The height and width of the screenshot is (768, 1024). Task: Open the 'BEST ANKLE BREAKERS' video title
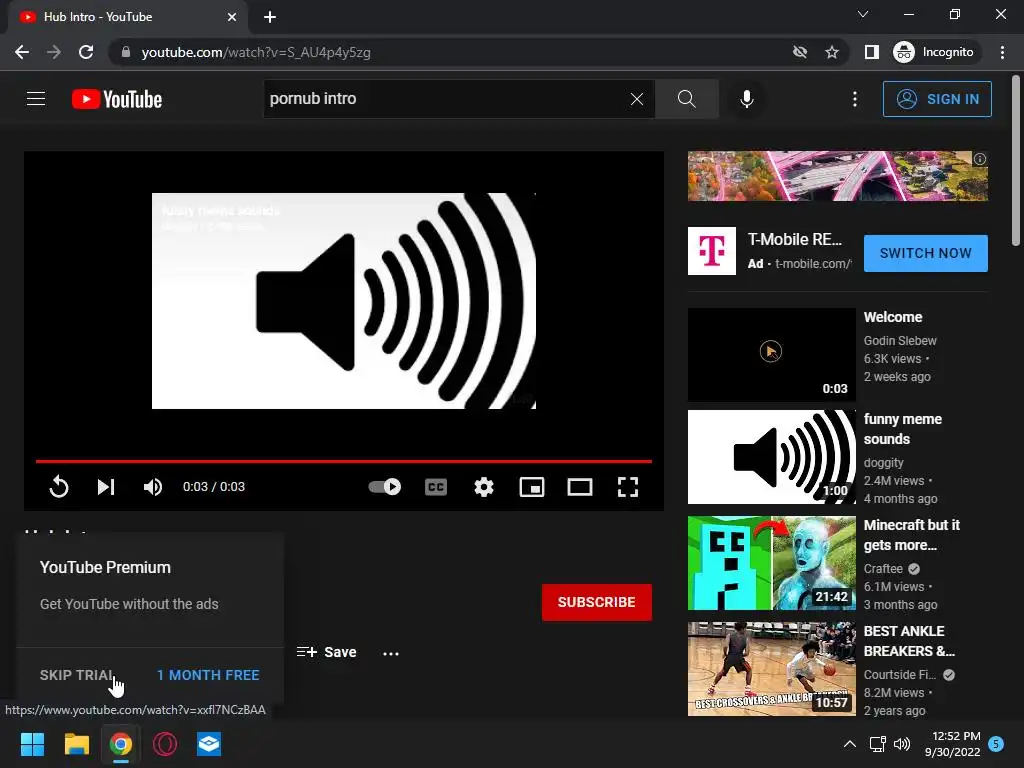tap(909, 641)
